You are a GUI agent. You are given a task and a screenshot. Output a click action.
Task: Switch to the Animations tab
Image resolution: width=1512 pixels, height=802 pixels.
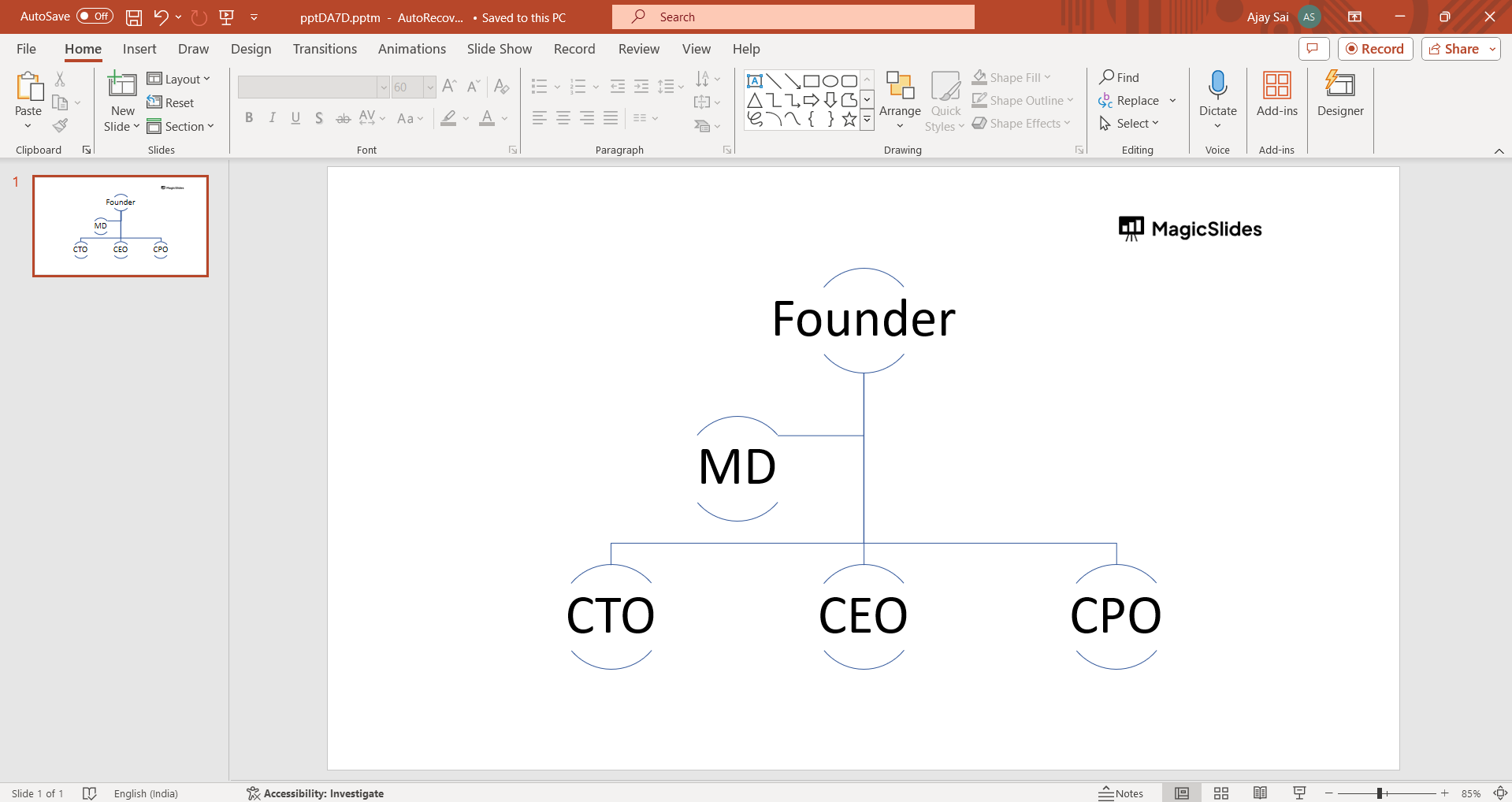pos(411,49)
